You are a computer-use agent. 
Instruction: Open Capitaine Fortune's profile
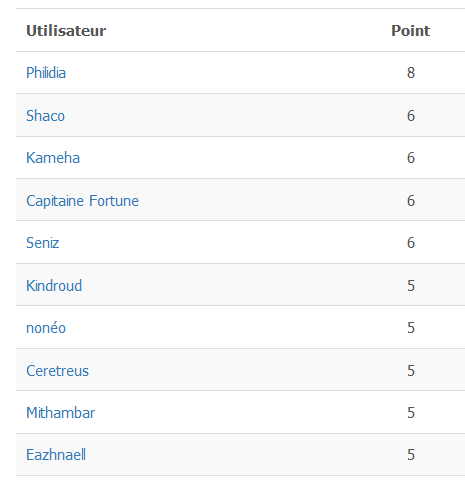pyautogui.click(x=82, y=201)
